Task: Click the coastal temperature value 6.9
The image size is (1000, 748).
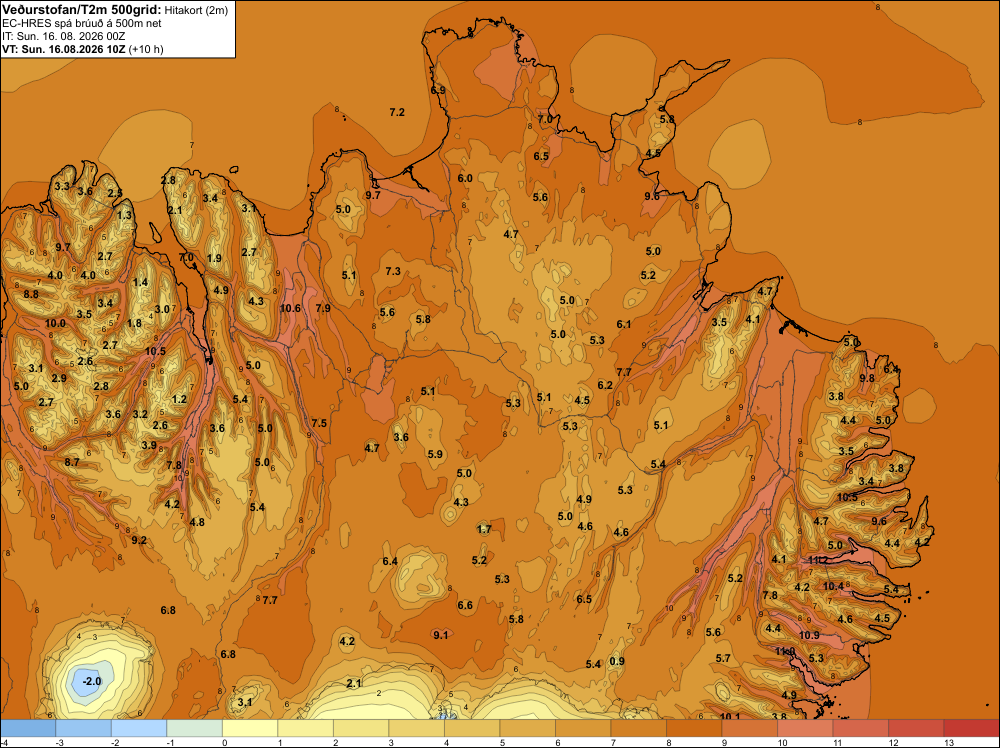Action: (438, 91)
